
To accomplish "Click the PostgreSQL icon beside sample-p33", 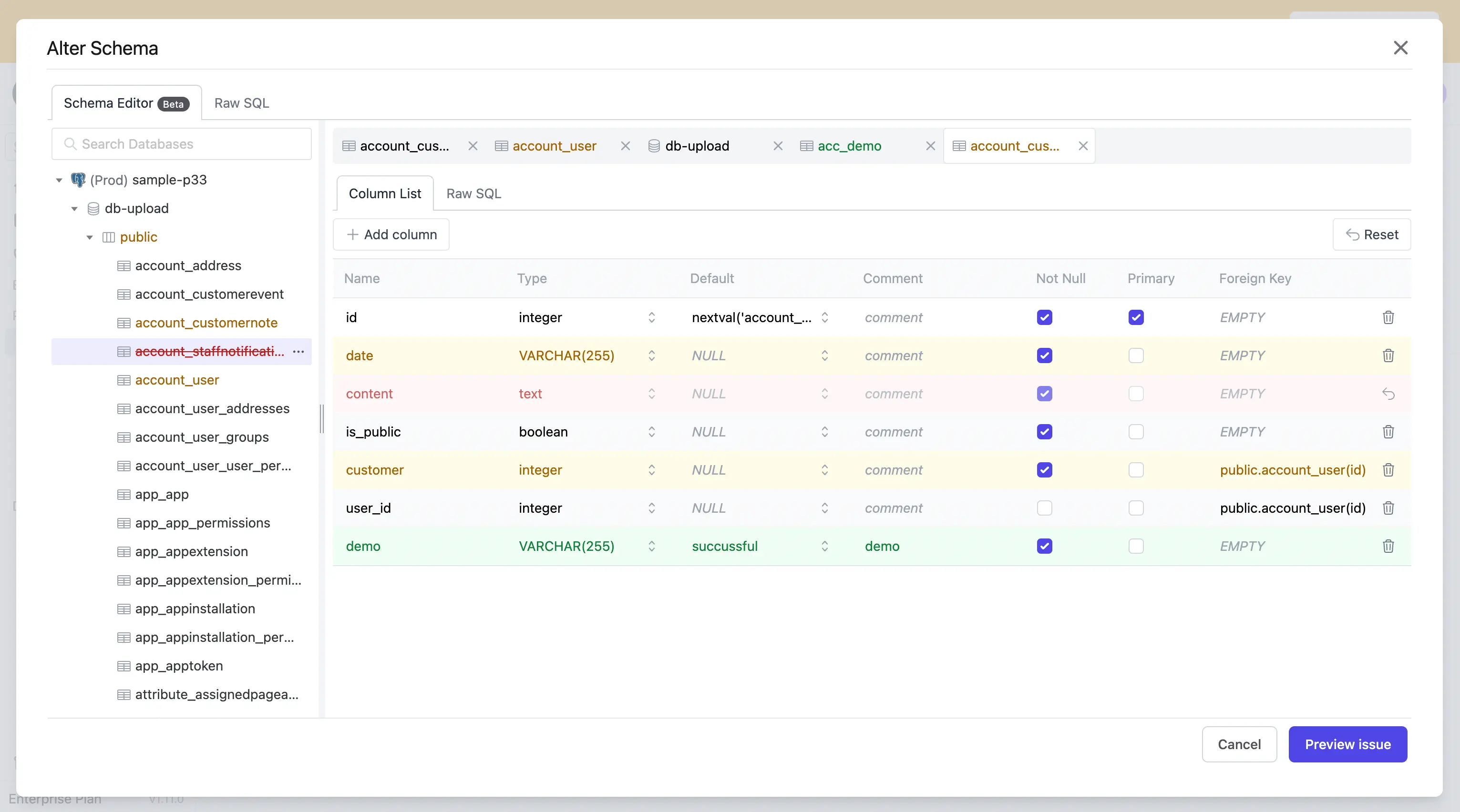I will pos(78,180).
